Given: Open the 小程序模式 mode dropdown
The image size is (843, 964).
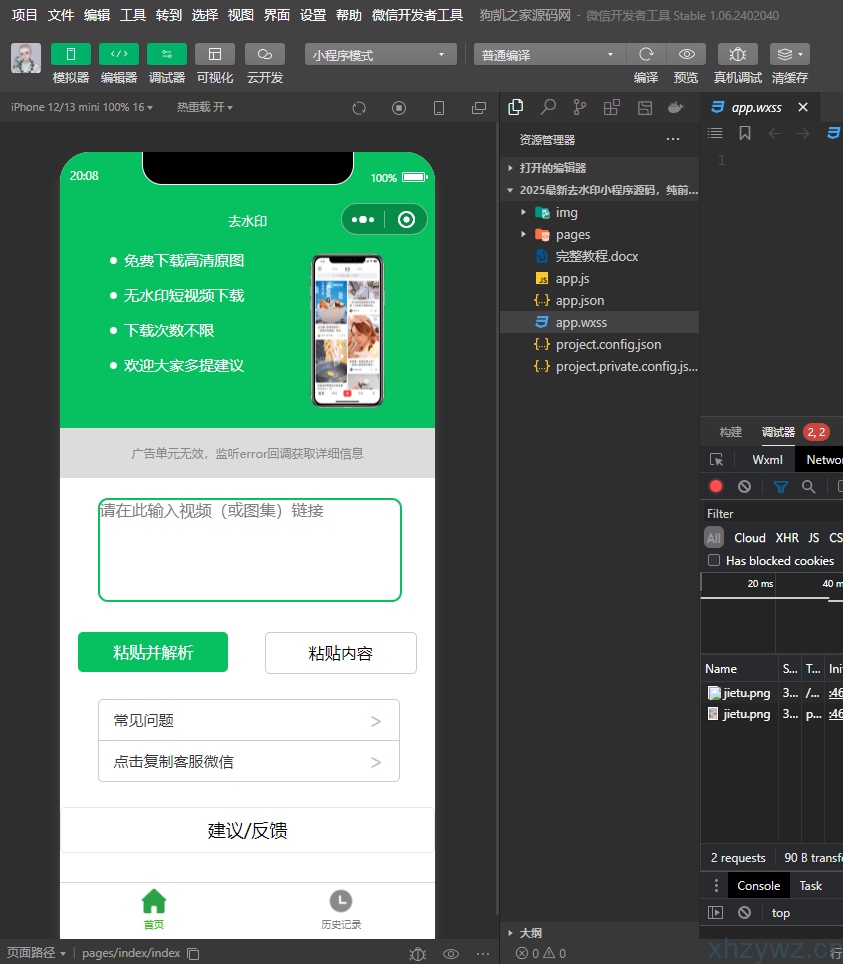Looking at the screenshot, I should pos(378,54).
